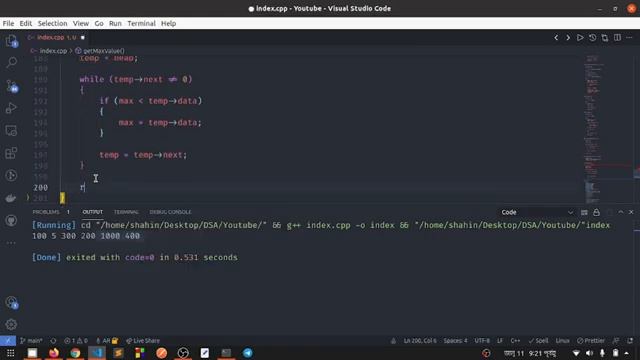Open the Run menu
The height and width of the screenshot is (360, 640).
point(115,23)
